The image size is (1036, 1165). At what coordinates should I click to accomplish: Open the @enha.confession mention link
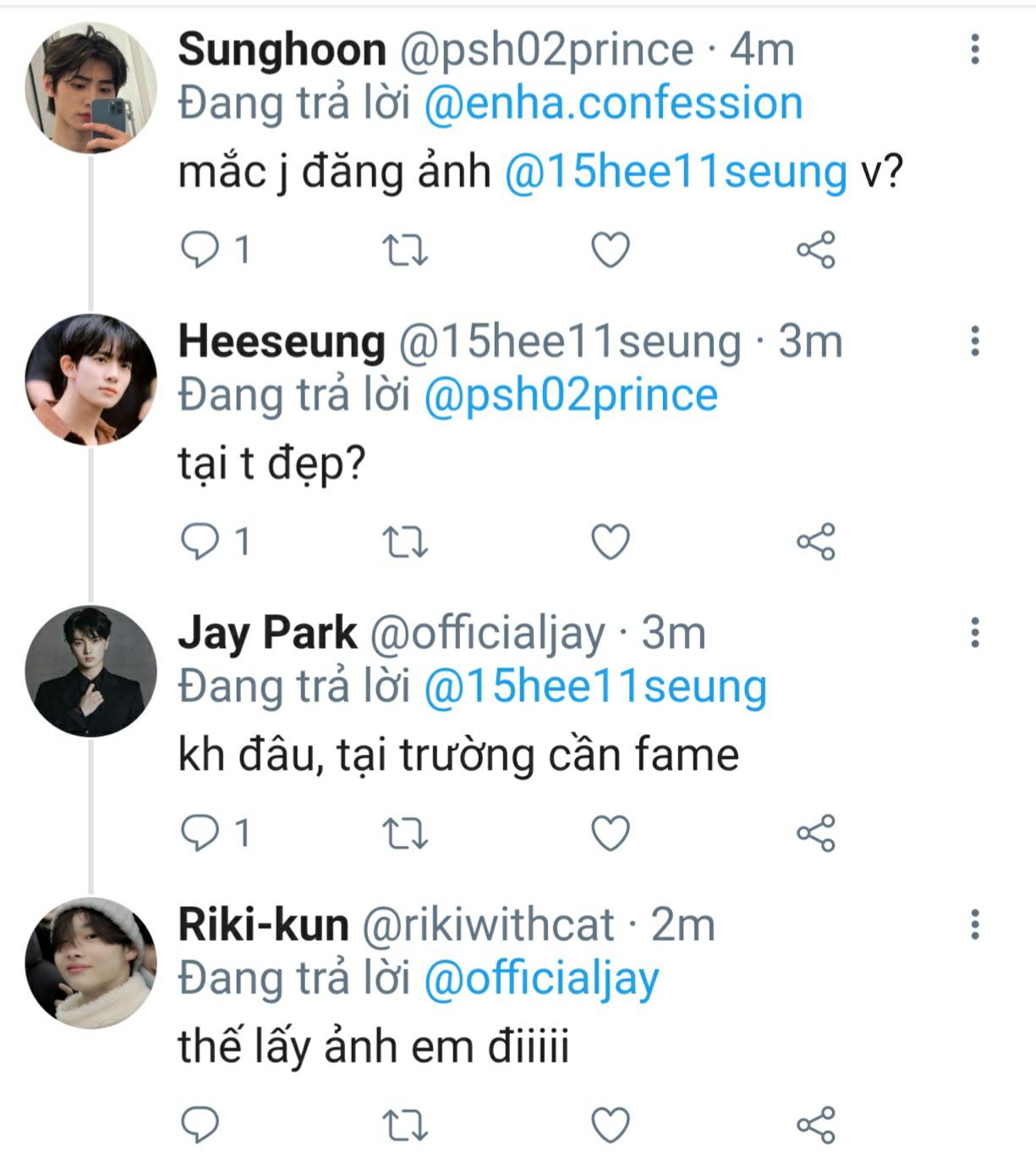(612, 103)
